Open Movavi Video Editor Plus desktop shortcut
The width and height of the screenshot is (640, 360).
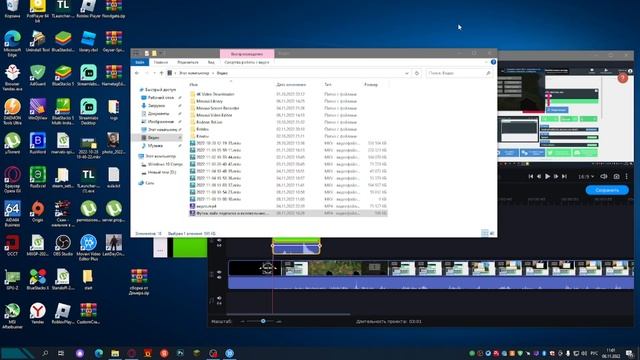(88, 248)
